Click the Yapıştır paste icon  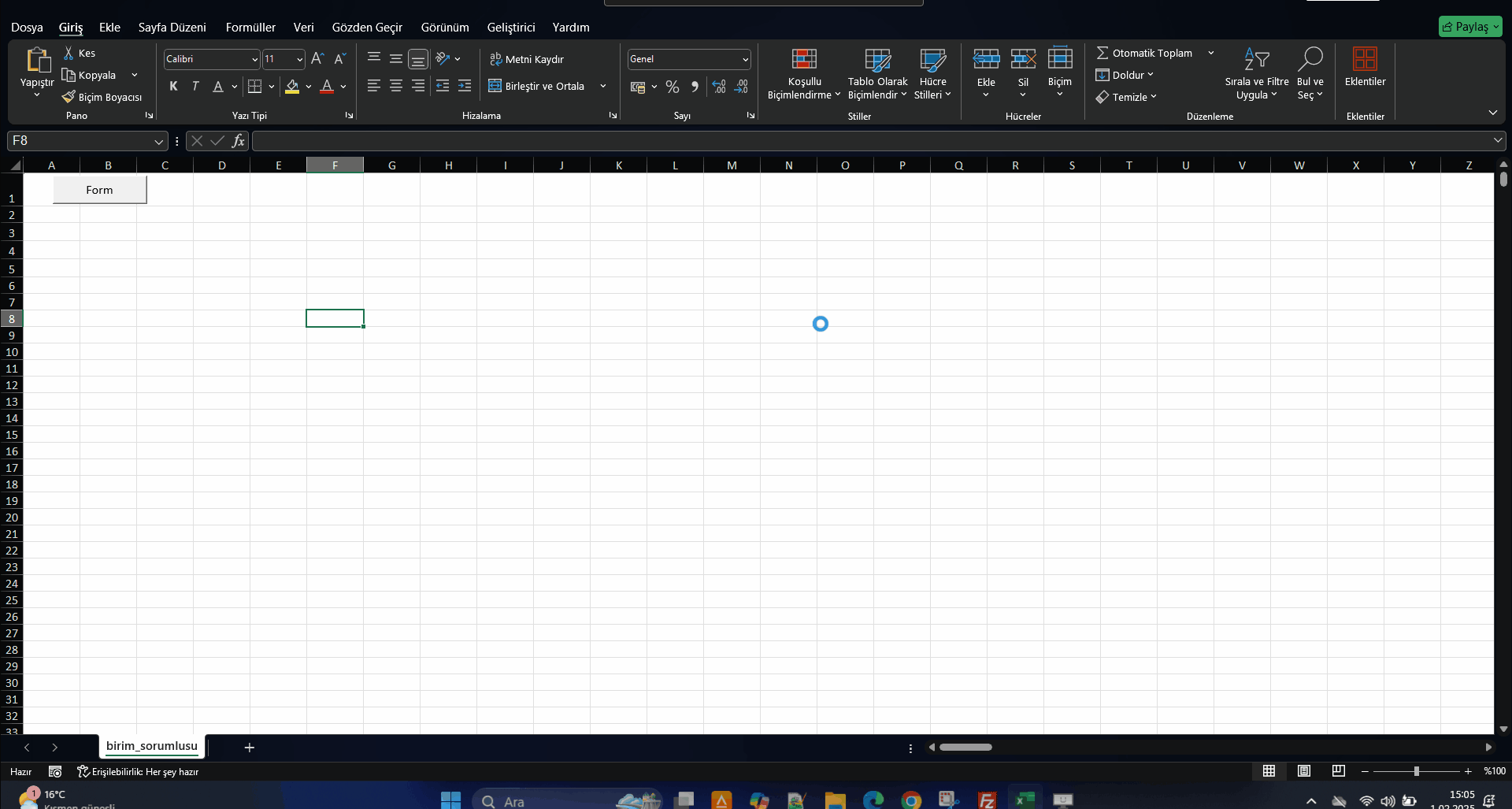click(x=37, y=60)
